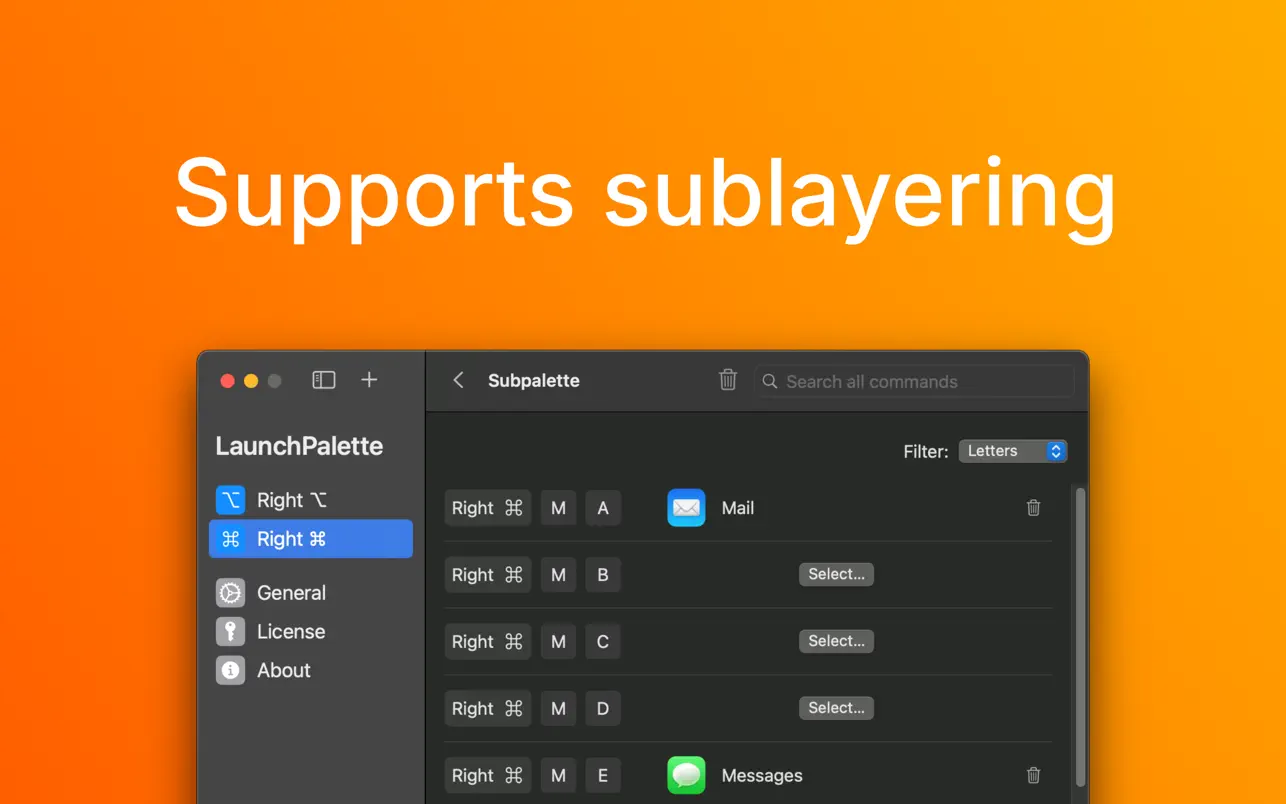This screenshot has height=804, width=1286.
Task: Choose an app with Select for key B
Action: point(836,574)
